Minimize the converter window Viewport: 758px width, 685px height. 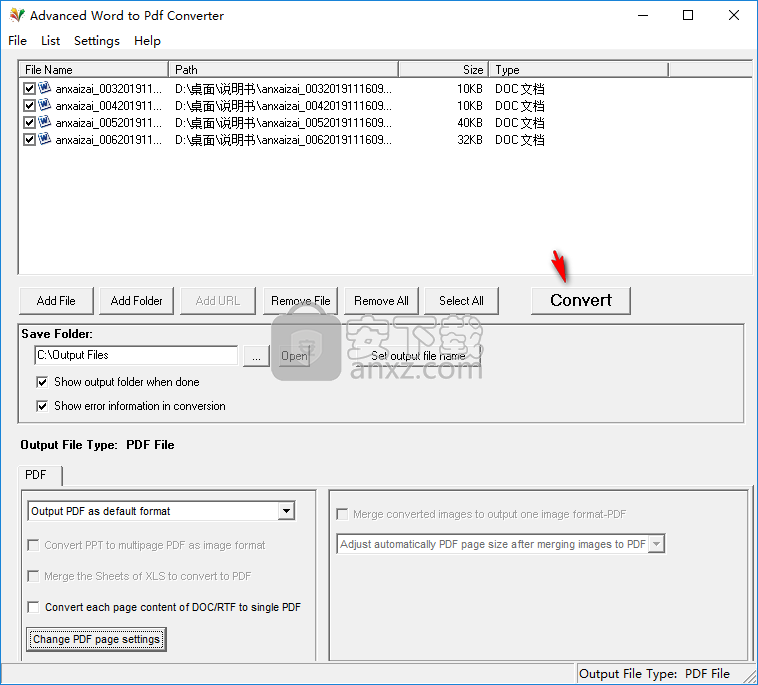coord(643,15)
